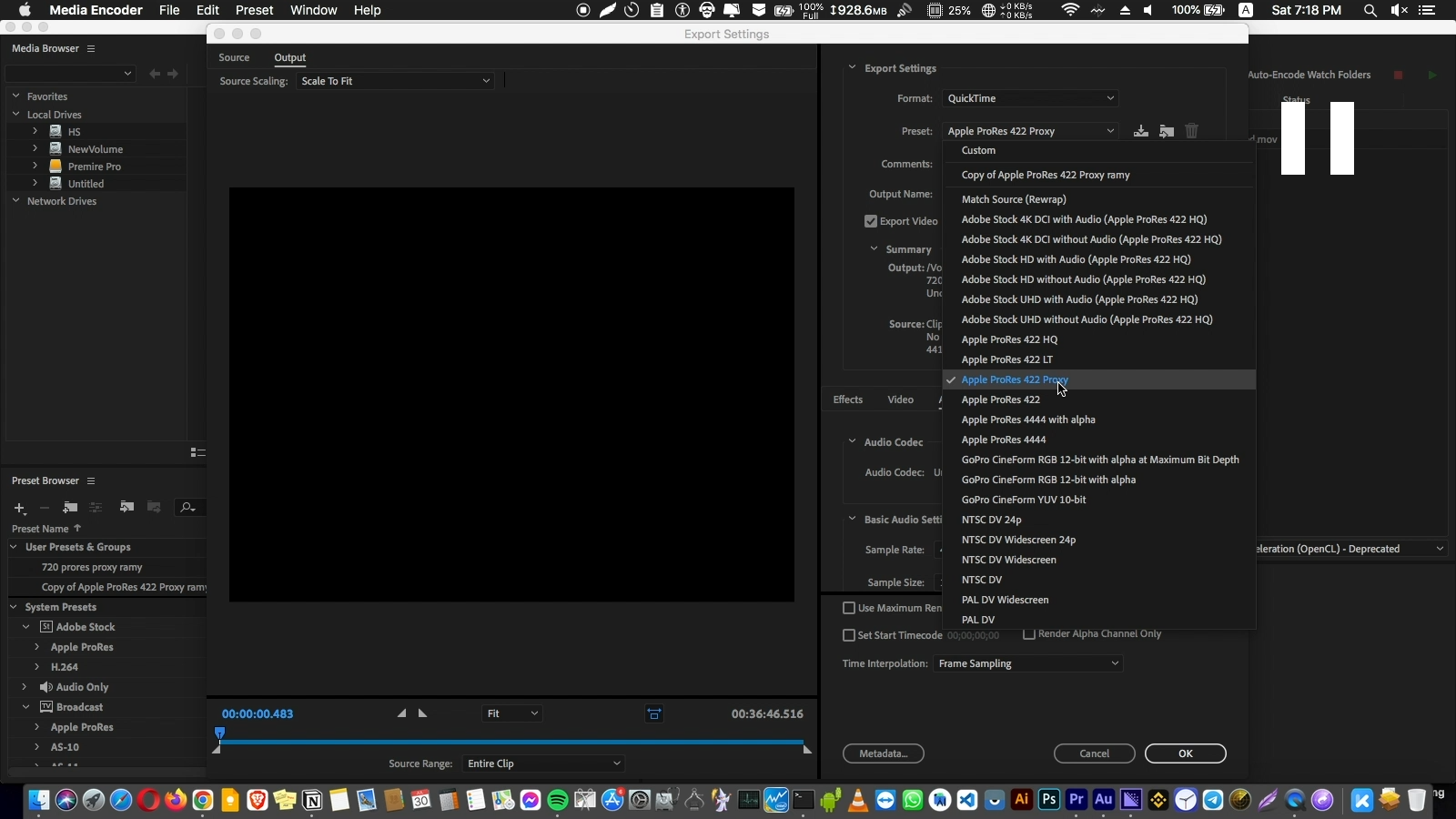
Task: Click the preset search magnifier icon
Action: click(x=187, y=508)
